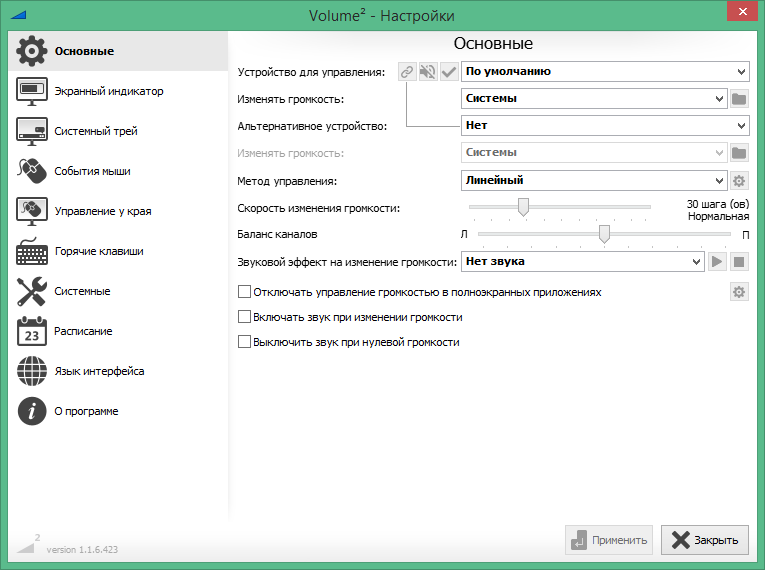Click the folder icon beside disabled Системы dropdown
Viewport: 765px width, 570px height.
739,153
